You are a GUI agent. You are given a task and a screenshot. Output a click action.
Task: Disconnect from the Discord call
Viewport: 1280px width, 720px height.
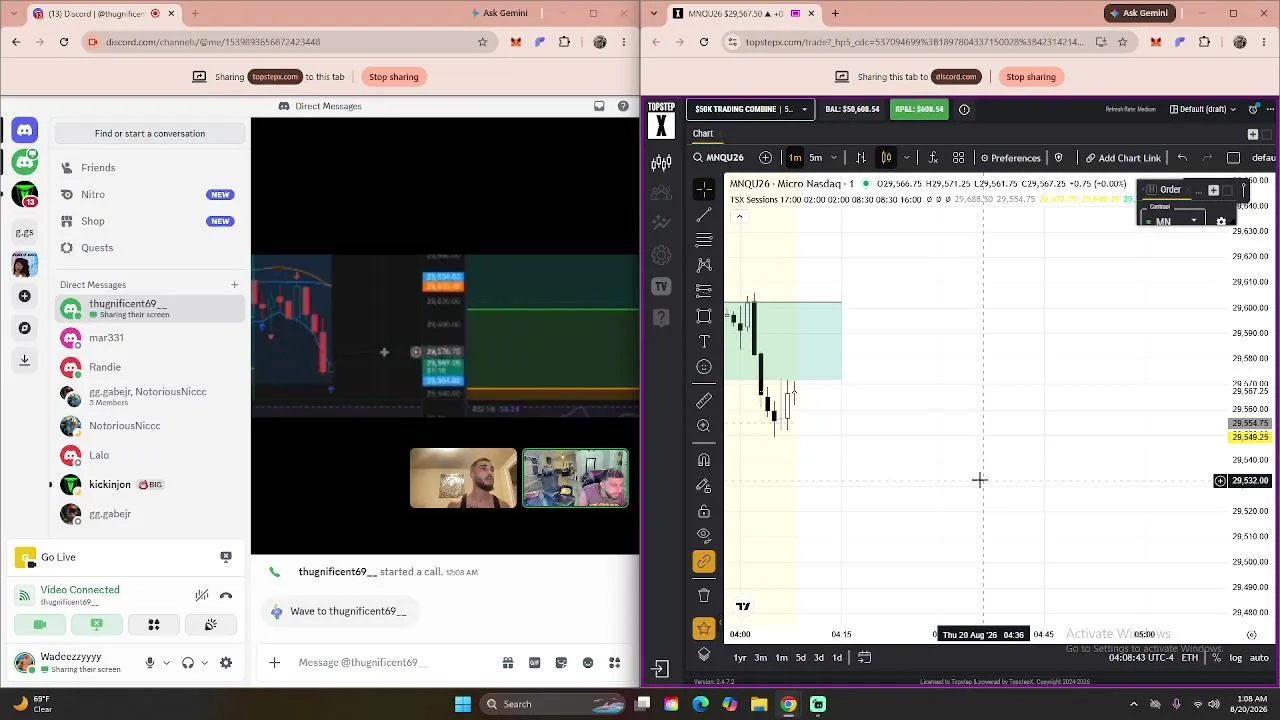[226, 596]
